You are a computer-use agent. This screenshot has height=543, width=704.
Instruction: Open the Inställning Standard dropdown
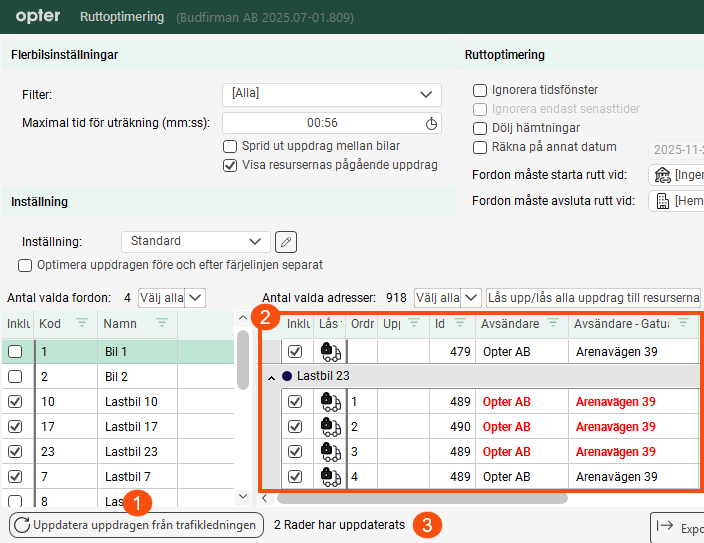coord(195,241)
